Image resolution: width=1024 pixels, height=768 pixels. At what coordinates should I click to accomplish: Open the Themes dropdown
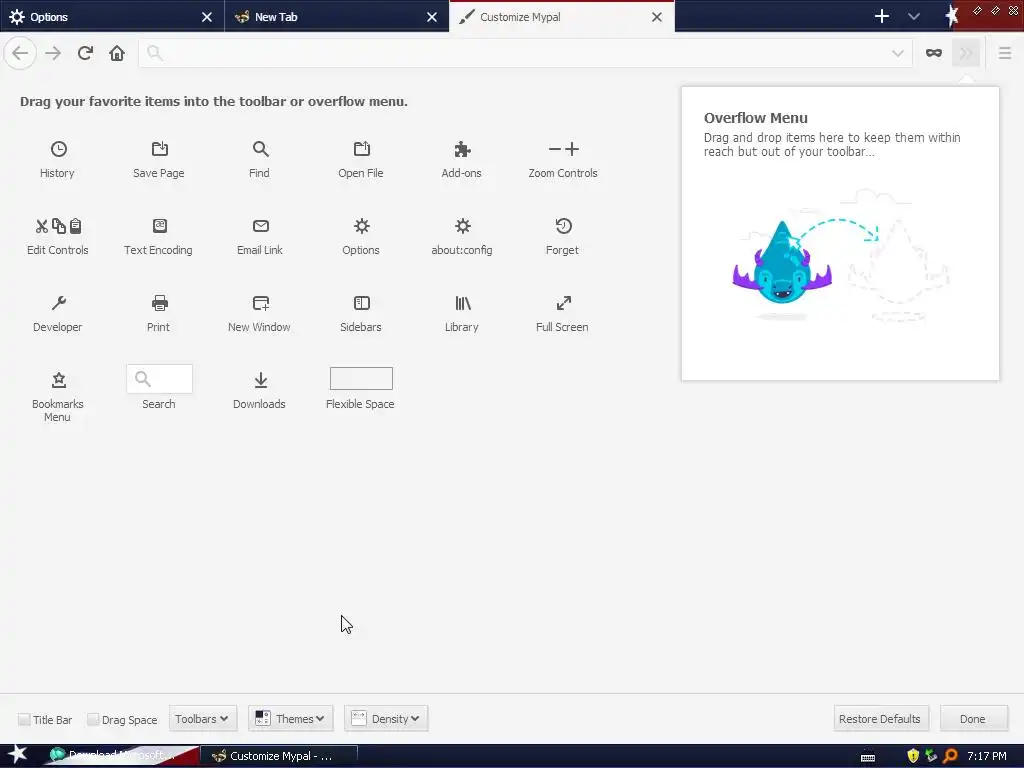tap(291, 718)
